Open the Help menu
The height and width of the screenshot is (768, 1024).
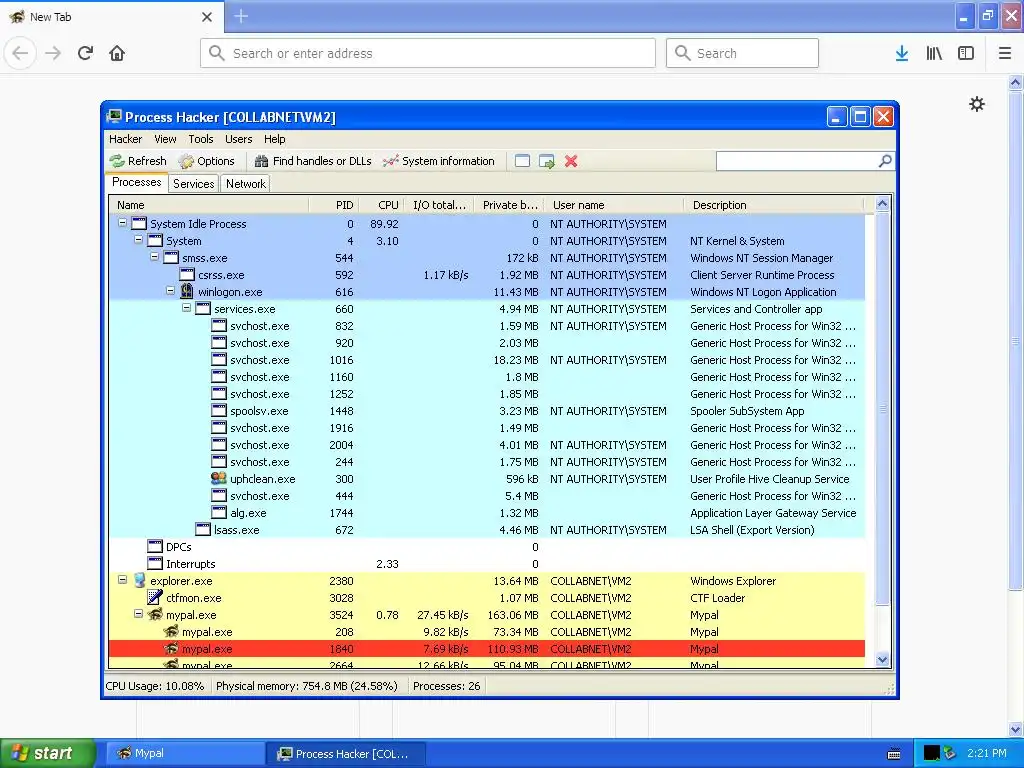click(275, 139)
